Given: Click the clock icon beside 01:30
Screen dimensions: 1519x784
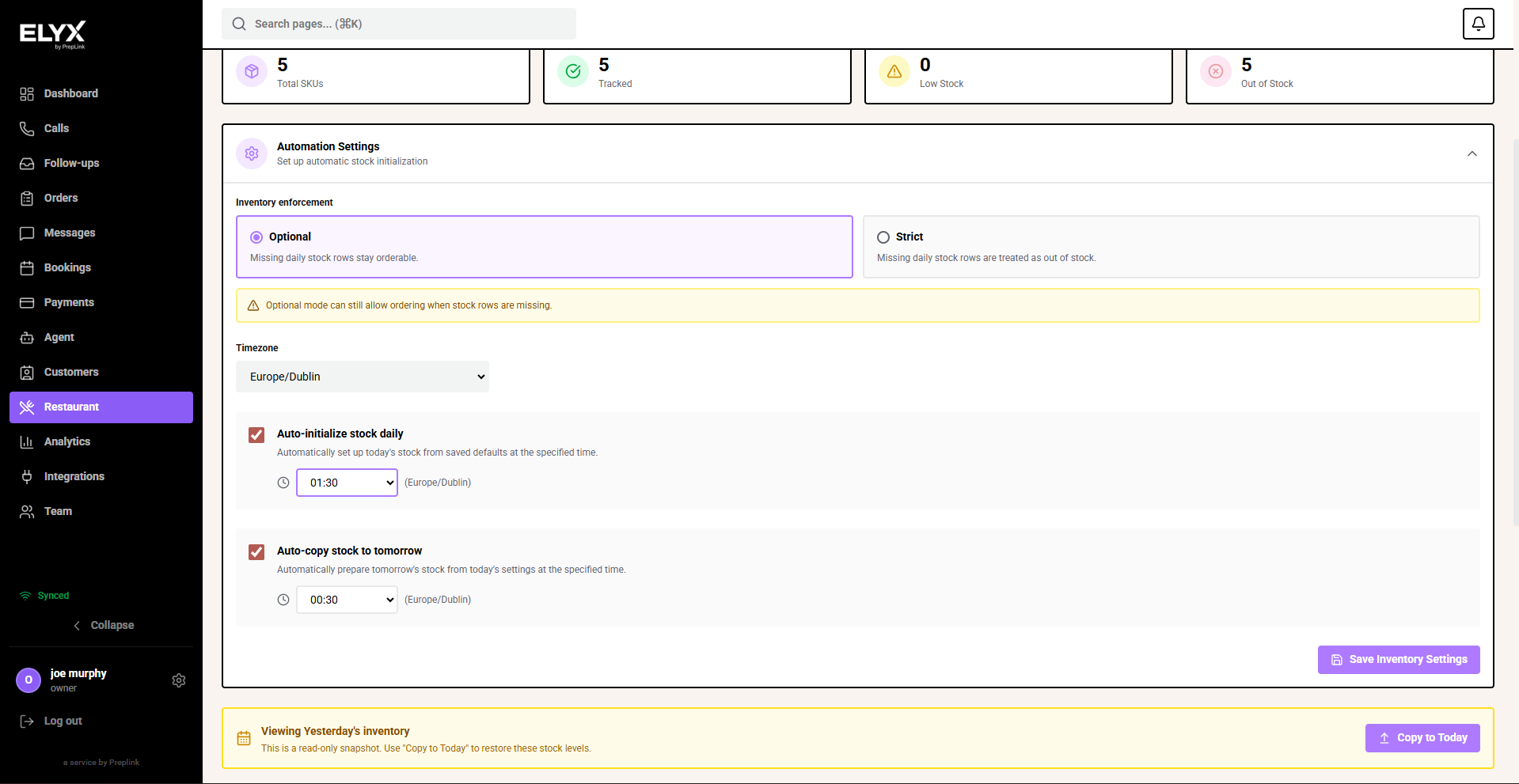Looking at the screenshot, I should (283, 483).
